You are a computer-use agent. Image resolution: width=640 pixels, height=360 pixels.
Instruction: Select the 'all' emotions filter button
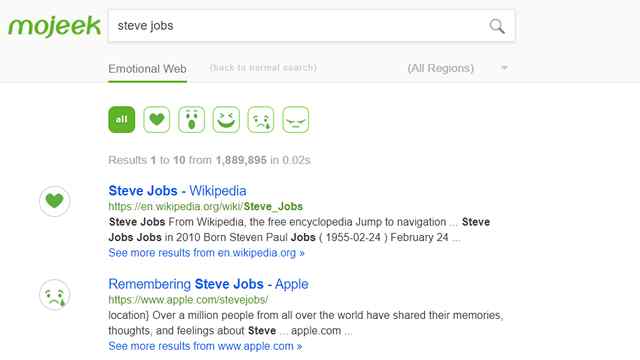122,120
